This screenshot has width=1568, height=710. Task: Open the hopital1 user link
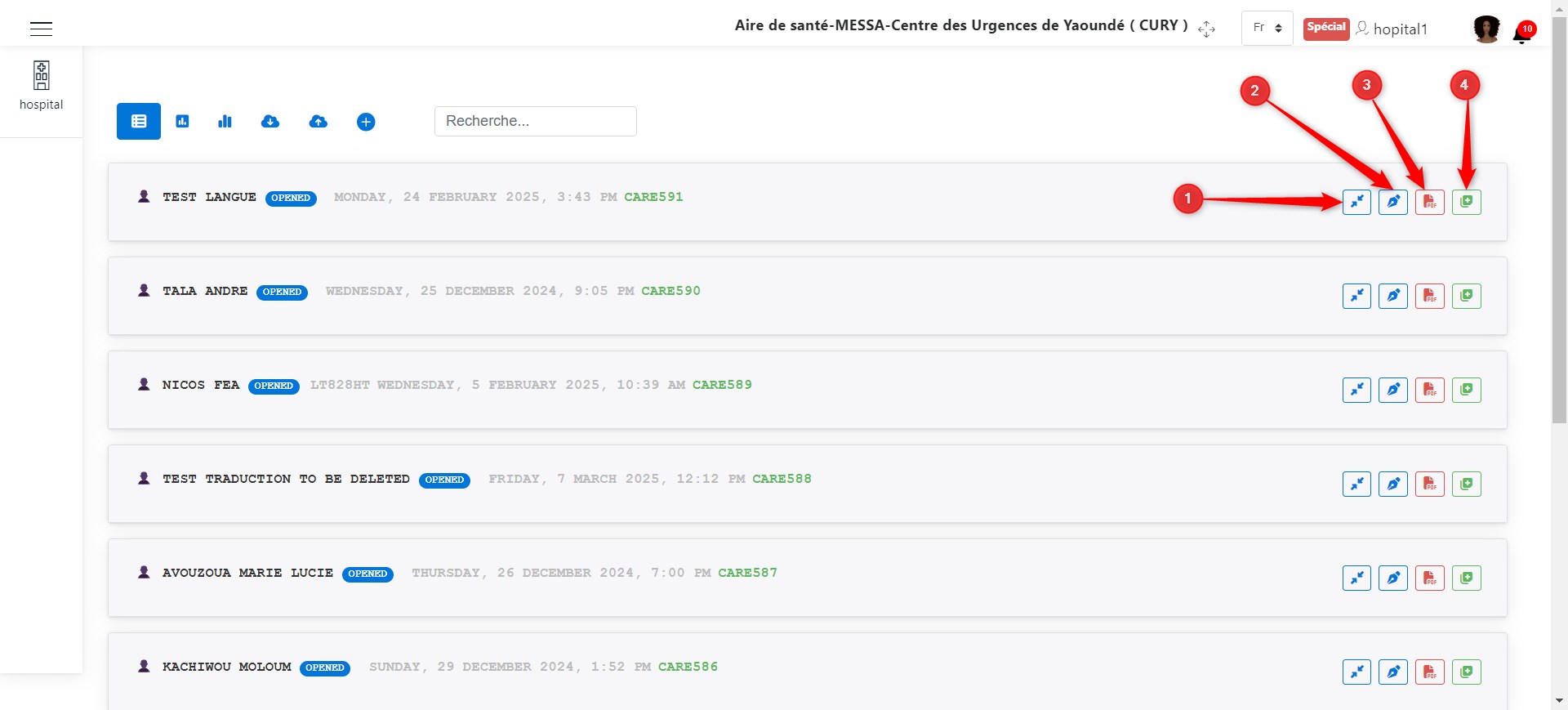(1392, 29)
